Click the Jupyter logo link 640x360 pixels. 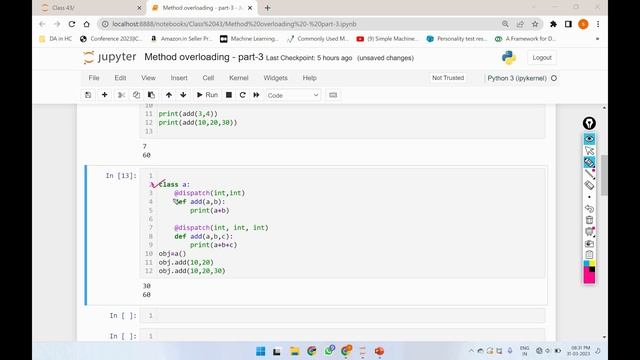[109, 57]
